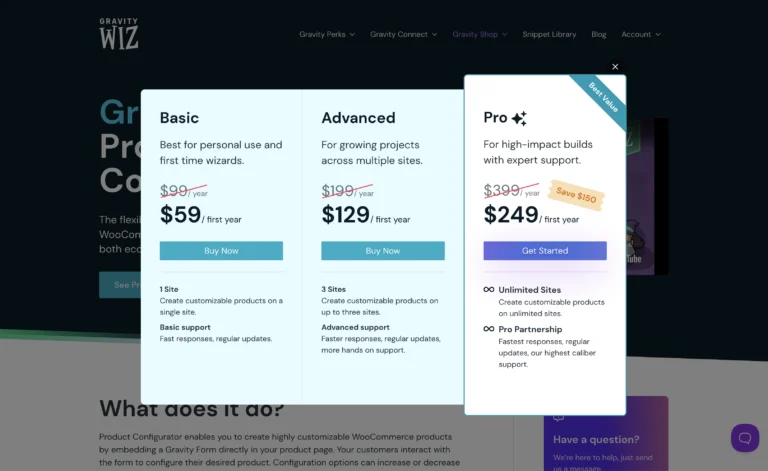Click the Pro Partnership infinity icon

[x=489, y=329]
